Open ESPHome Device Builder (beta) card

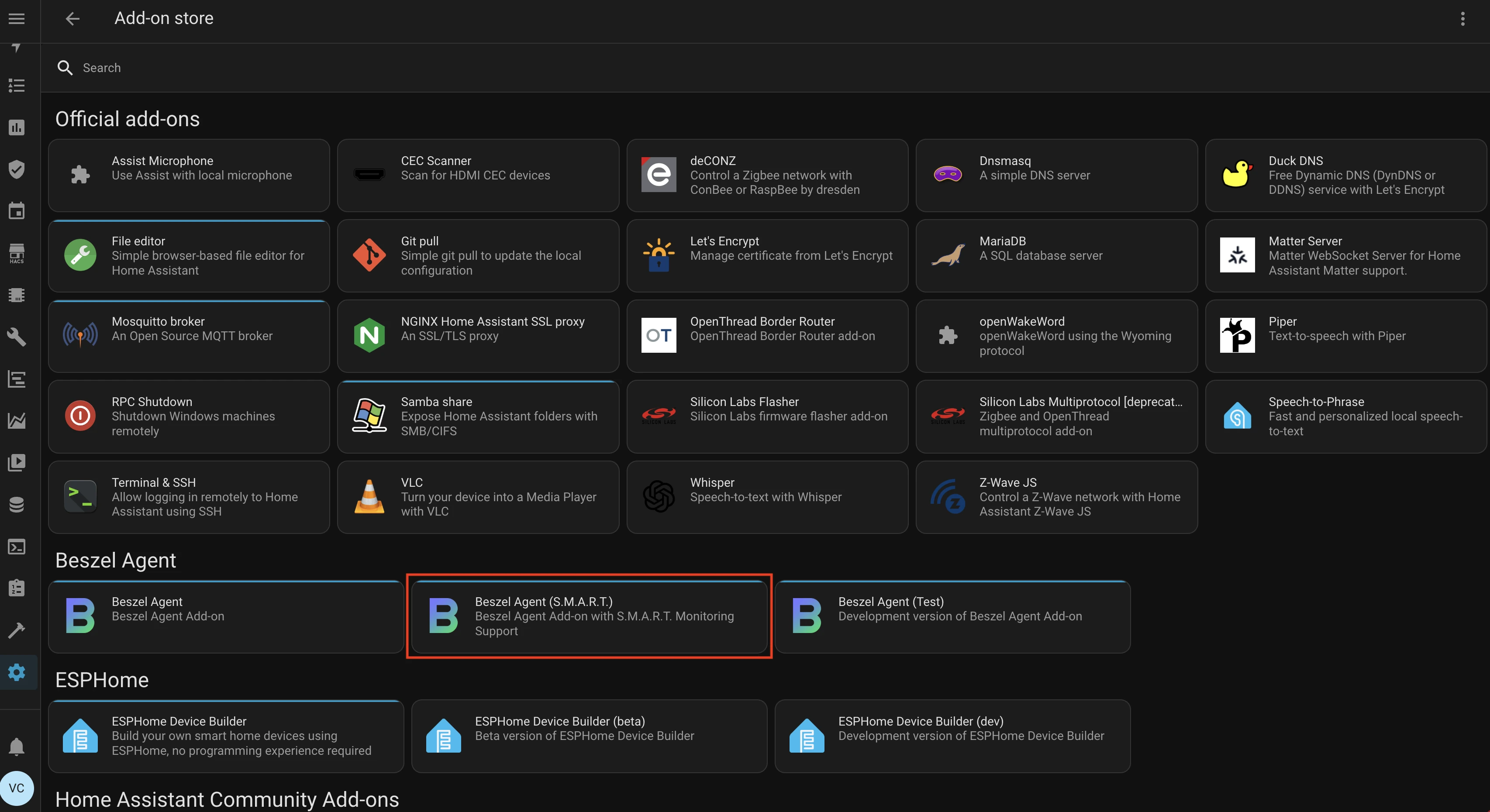(589, 736)
